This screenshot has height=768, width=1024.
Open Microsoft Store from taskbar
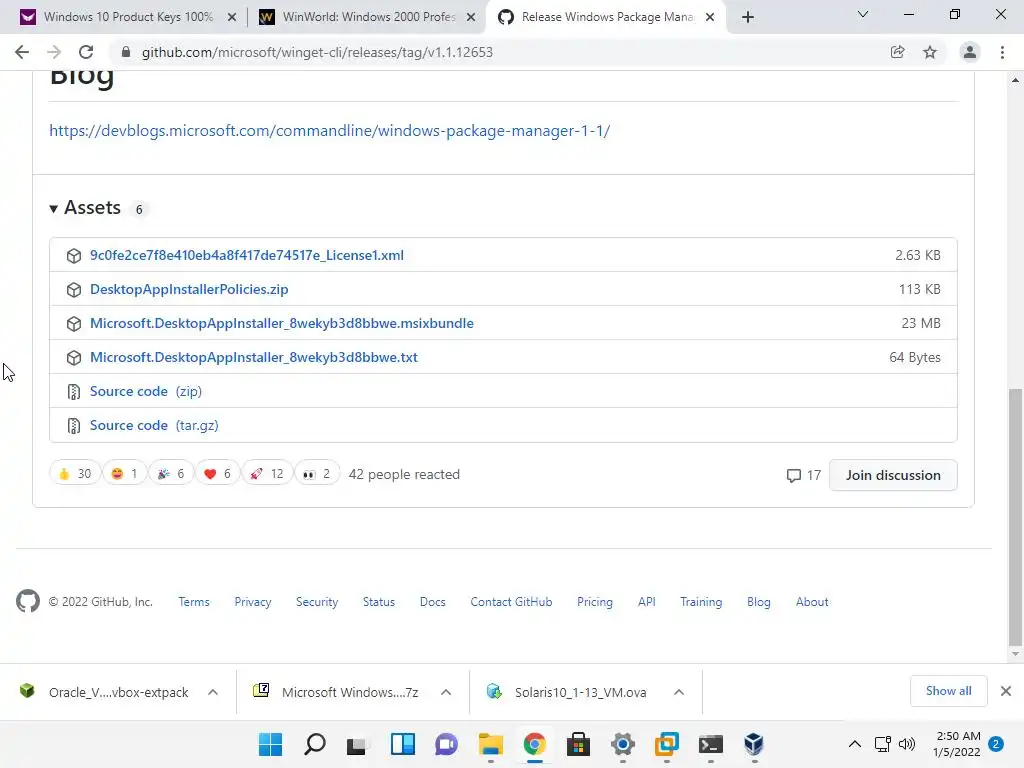[x=579, y=744]
